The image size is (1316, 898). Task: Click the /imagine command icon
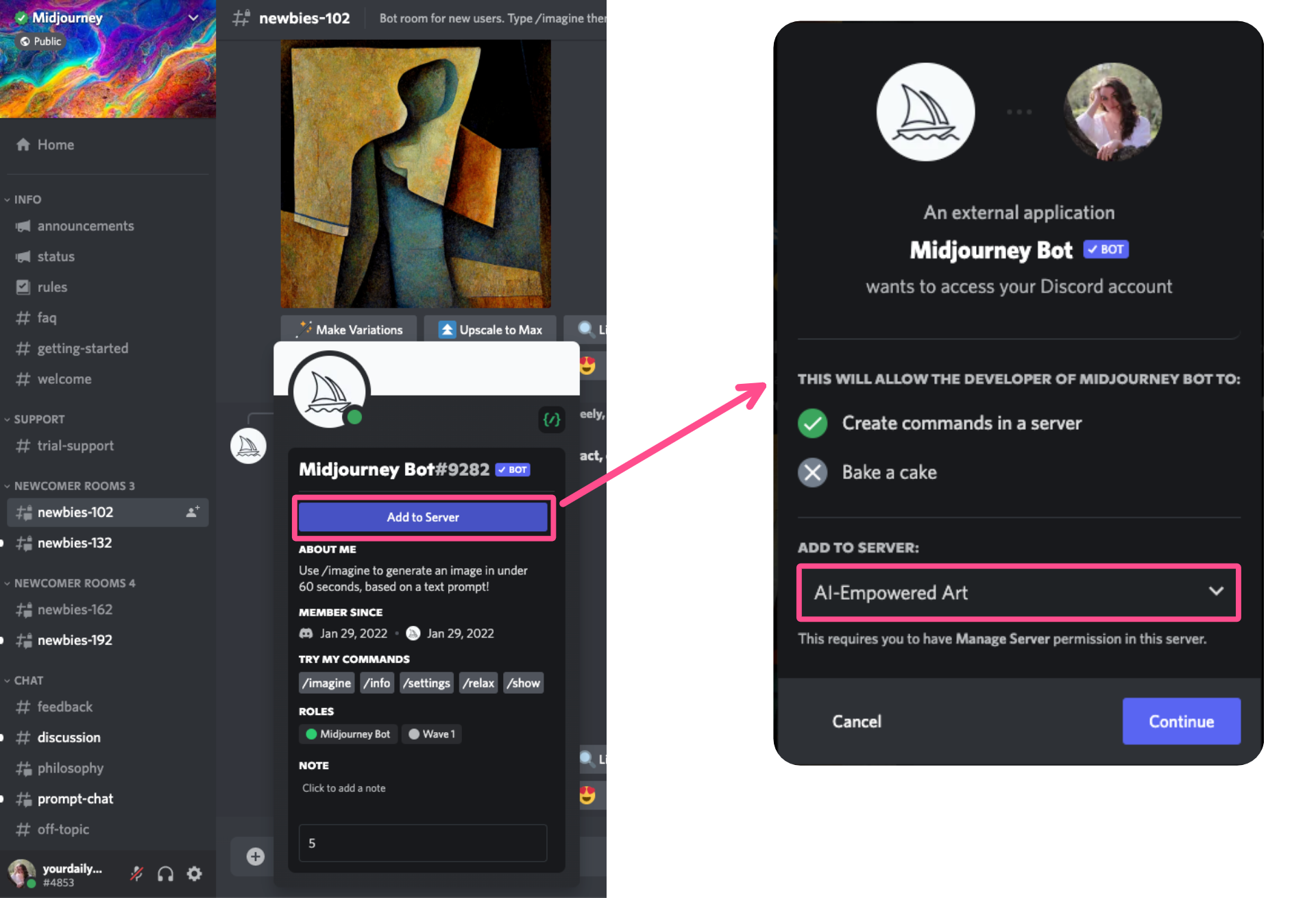(326, 682)
